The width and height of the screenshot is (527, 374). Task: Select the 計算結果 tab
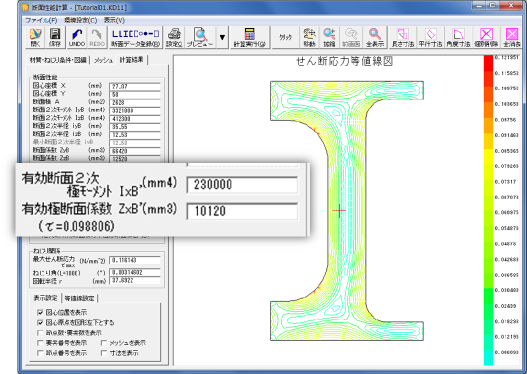pos(131,59)
